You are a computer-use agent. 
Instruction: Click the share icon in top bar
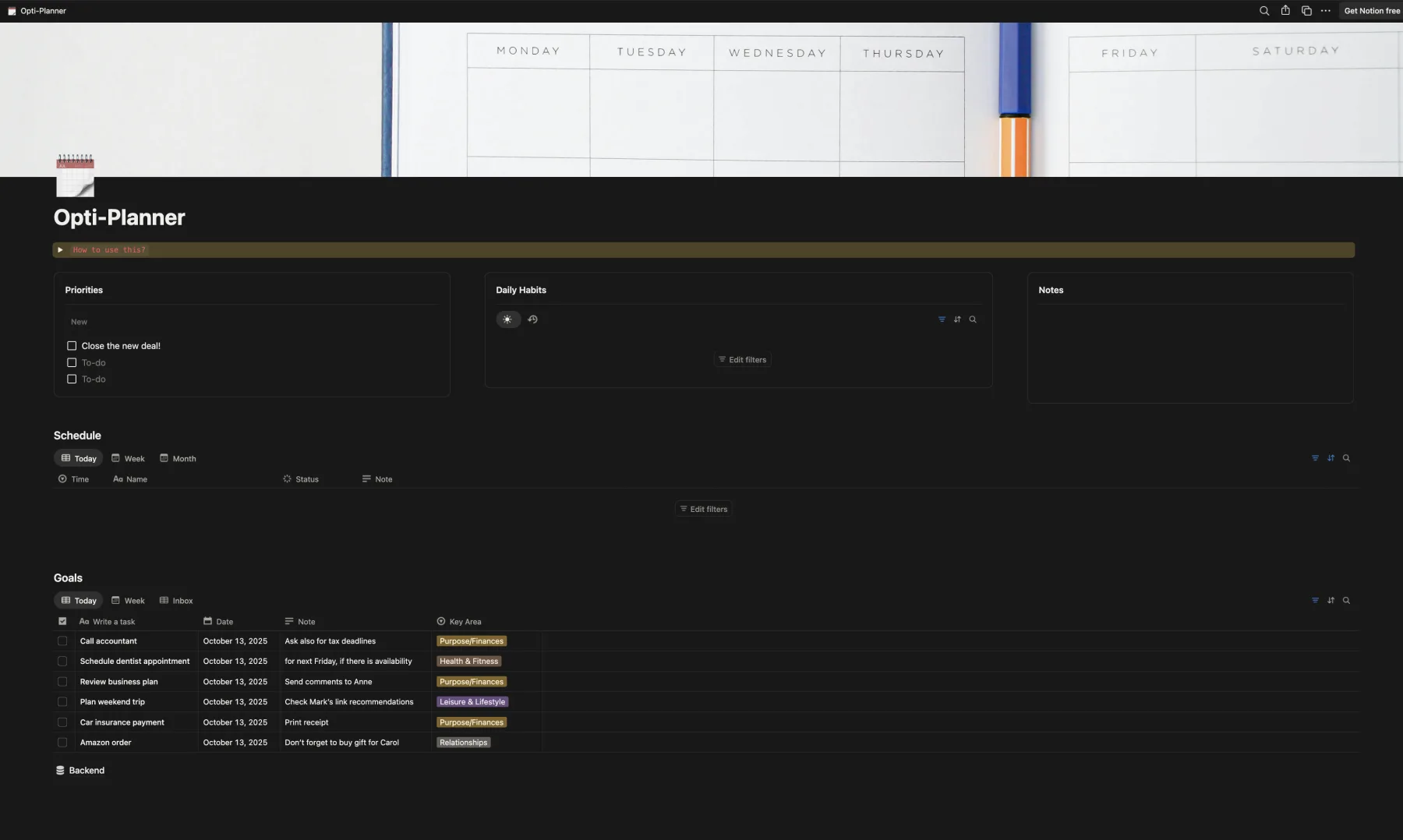(x=1285, y=11)
